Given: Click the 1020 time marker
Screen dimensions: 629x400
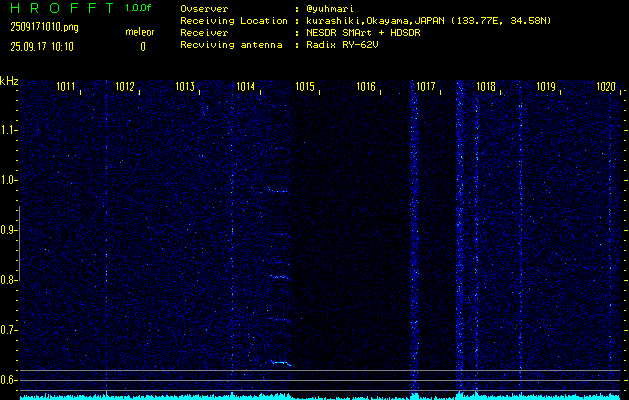Looking at the screenshot, I should click(606, 86).
